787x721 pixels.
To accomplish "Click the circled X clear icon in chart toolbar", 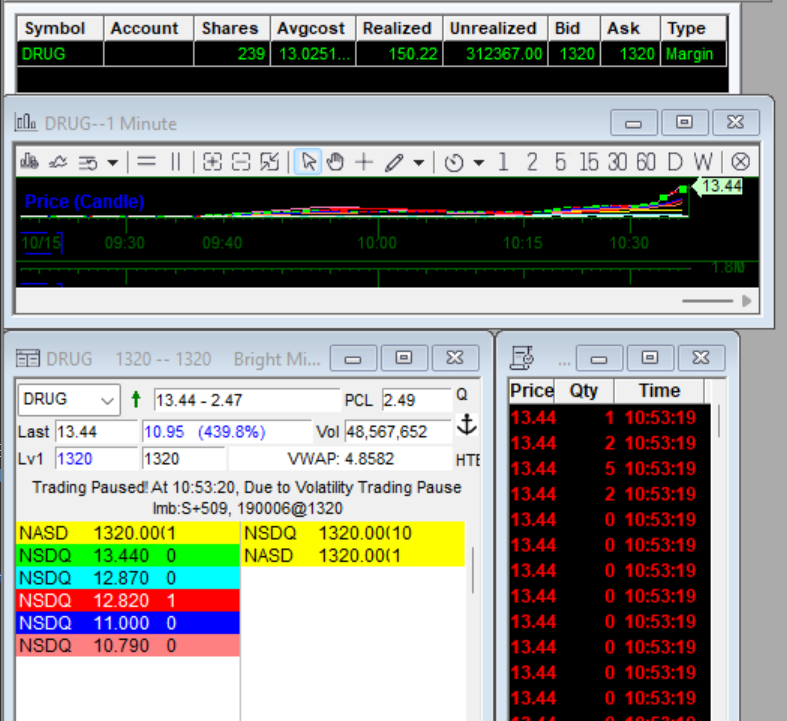I will coord(740,162).
